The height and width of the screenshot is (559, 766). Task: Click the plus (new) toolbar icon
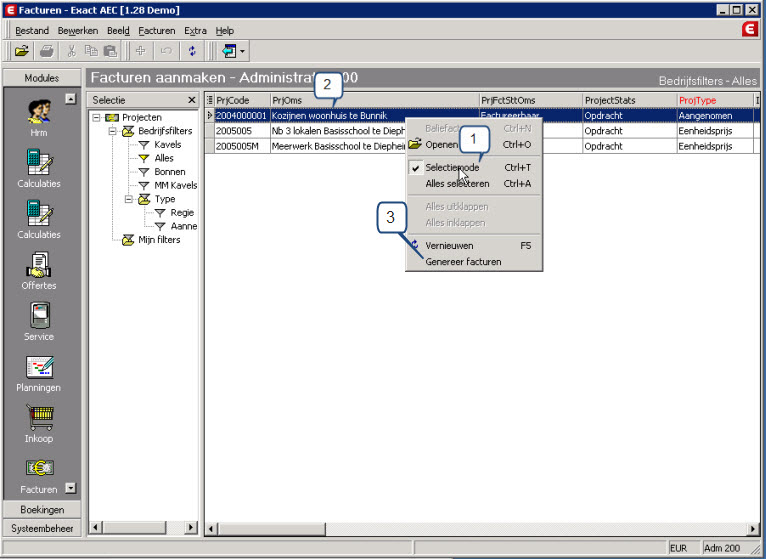click(141, 51)
